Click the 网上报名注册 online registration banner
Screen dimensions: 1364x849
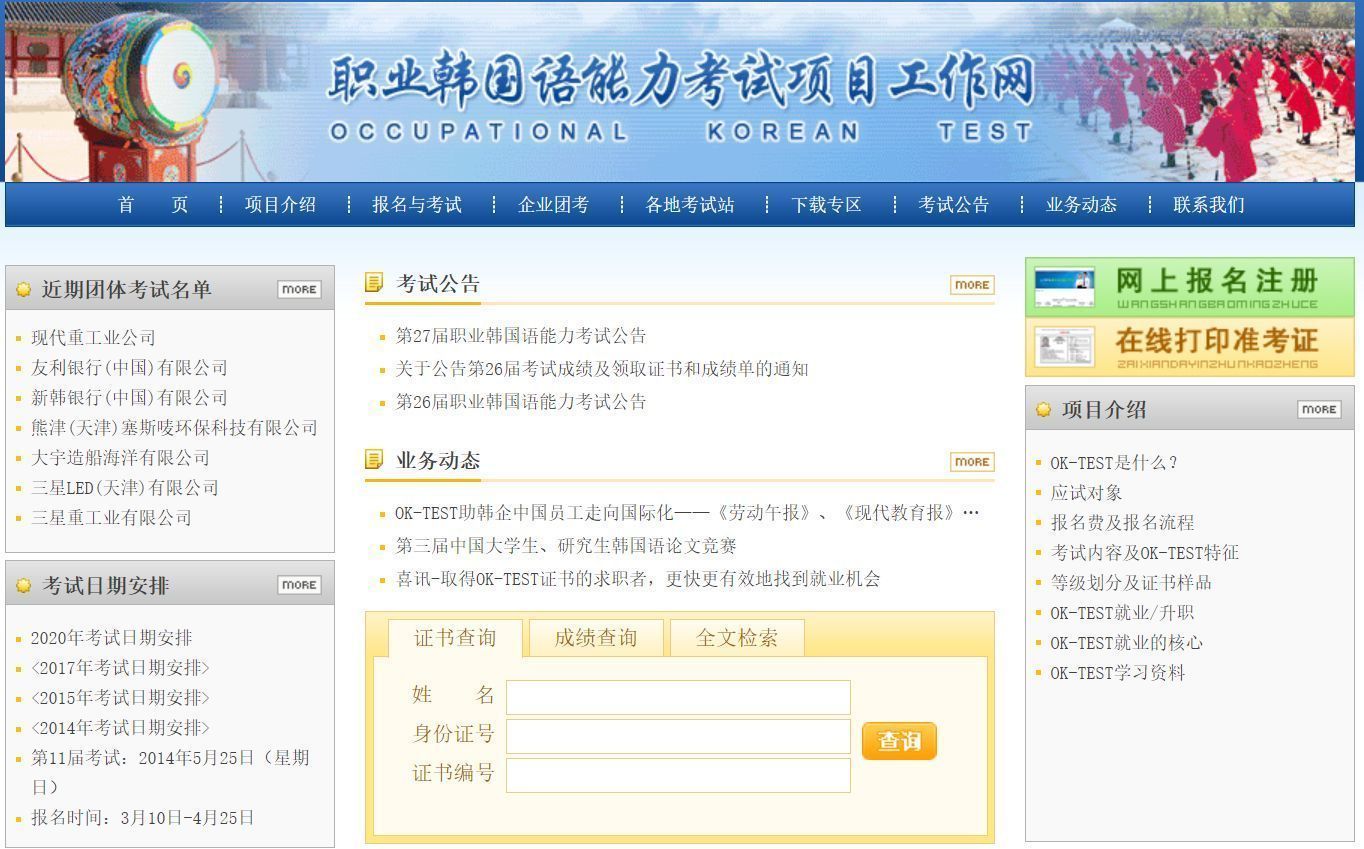click(x=1189, y=289)
